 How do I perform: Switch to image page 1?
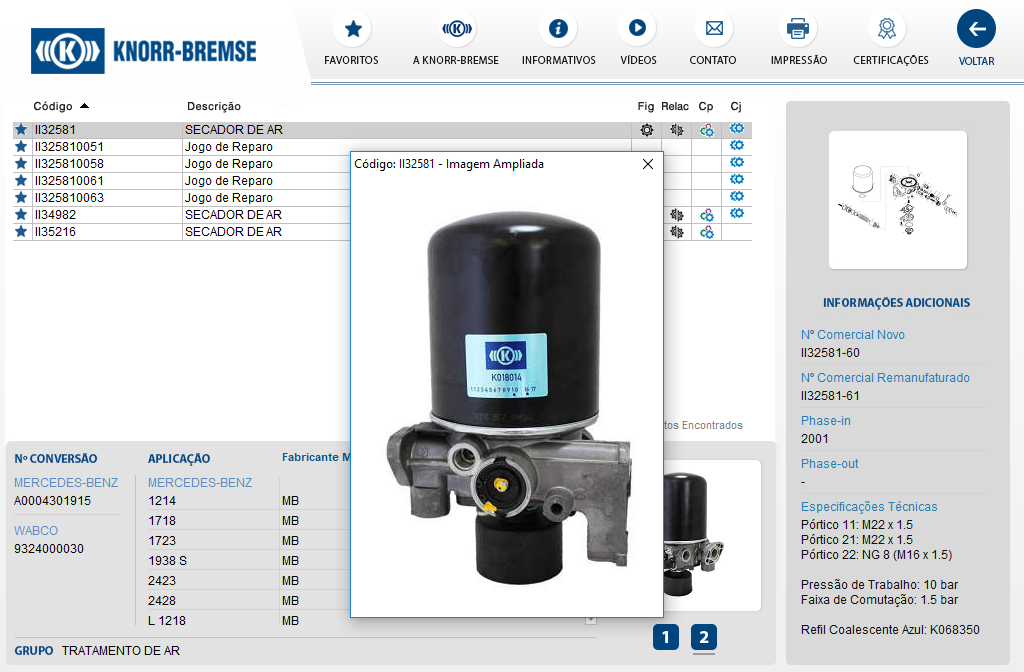click(666, 637)
